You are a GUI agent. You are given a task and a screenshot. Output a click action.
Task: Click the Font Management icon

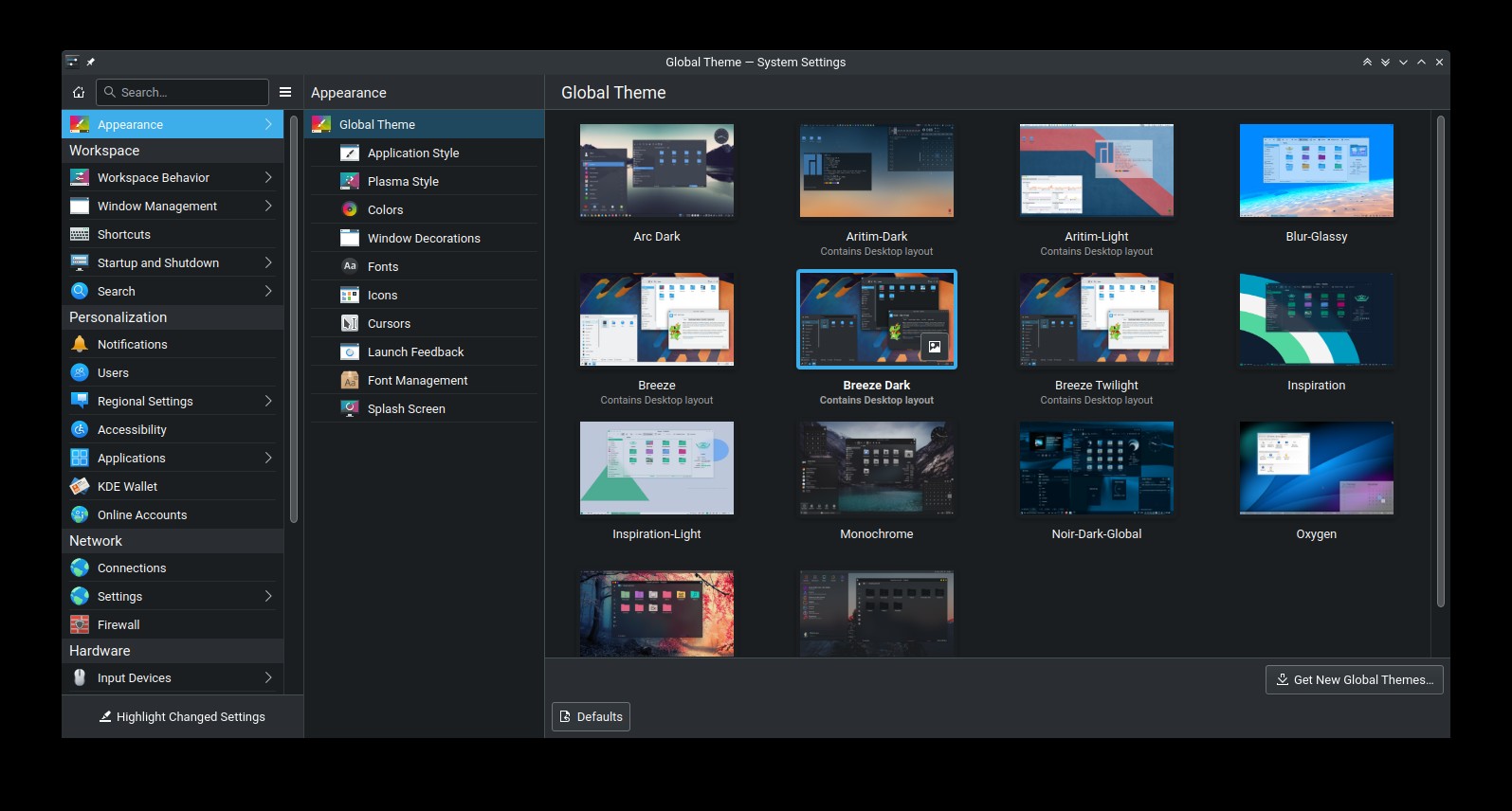pyautogui.click(x=350, y=380)
